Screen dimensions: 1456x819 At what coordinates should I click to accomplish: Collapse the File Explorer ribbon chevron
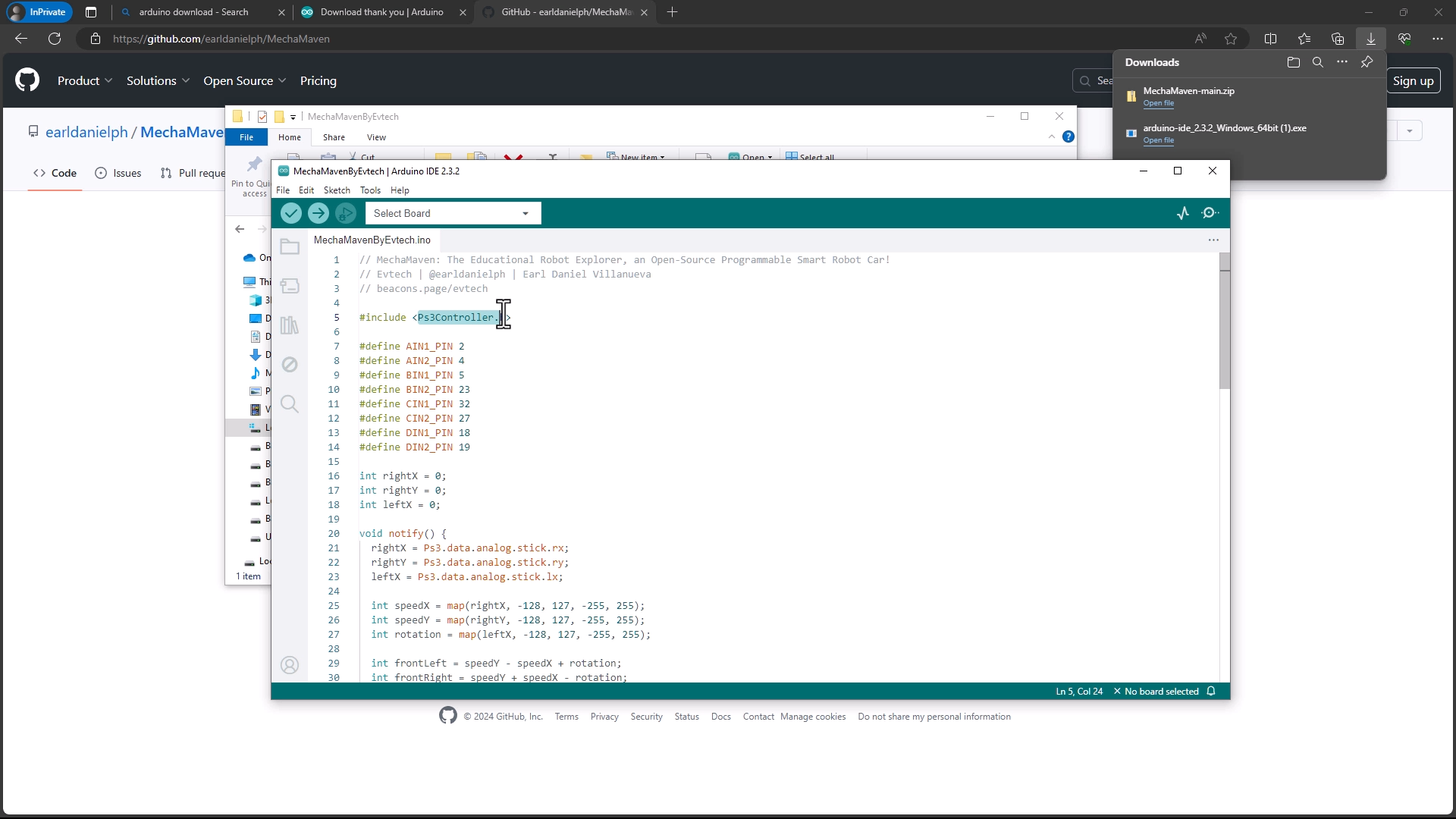click(1052, 136)
